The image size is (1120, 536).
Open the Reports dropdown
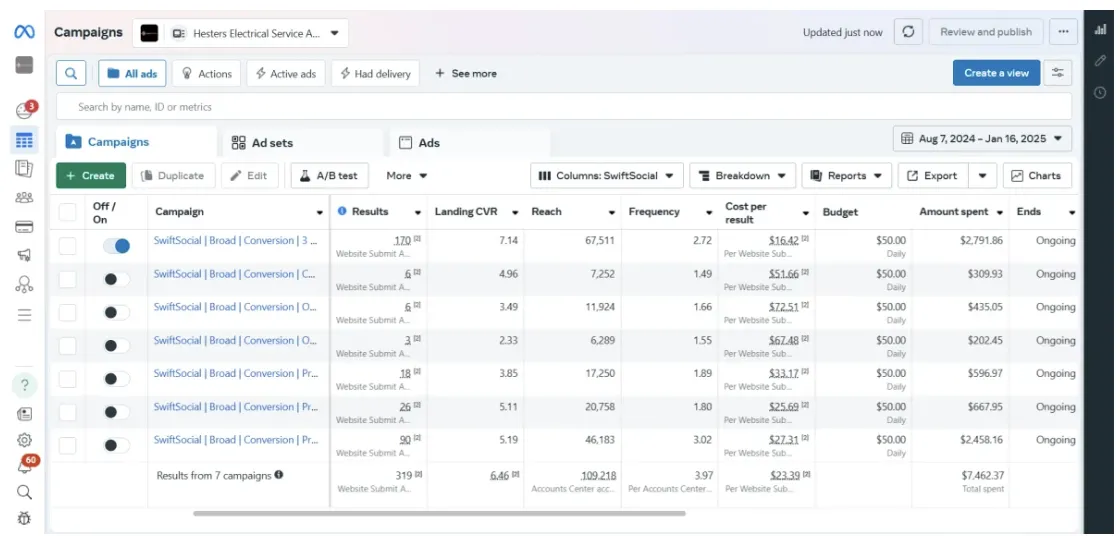coord(846,176)
